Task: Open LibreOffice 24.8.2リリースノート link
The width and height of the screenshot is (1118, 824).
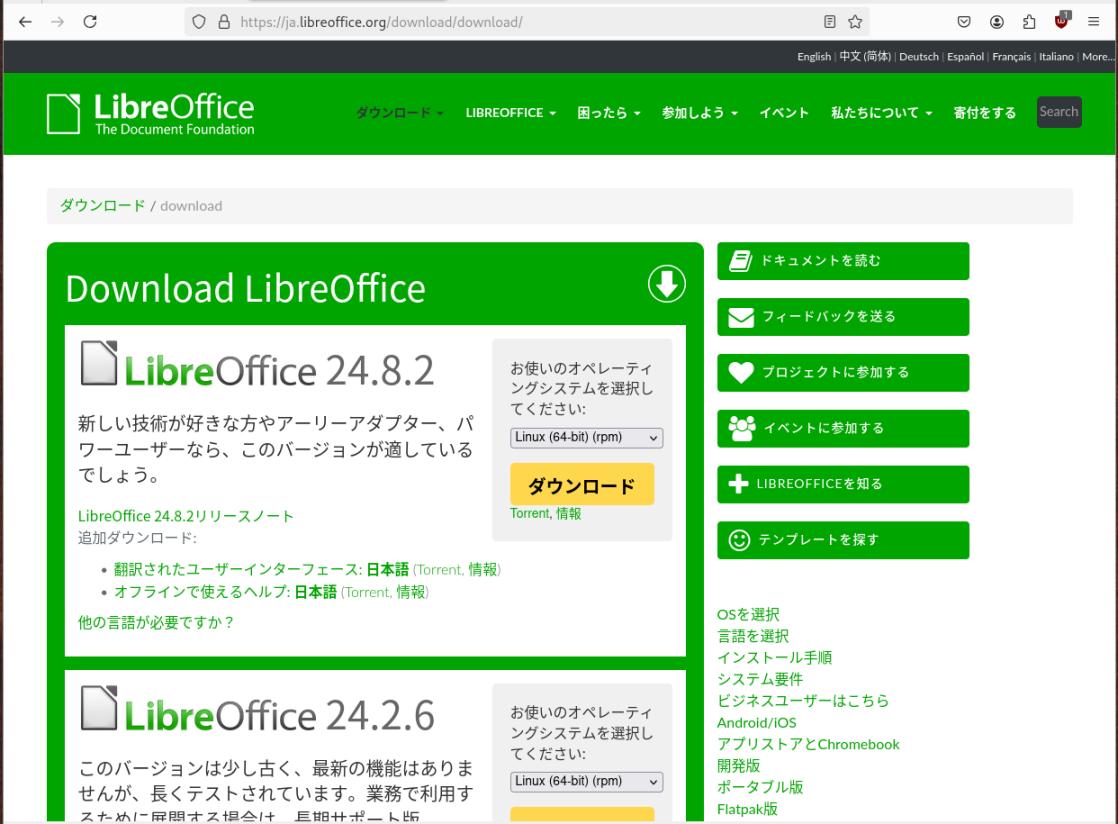Action: click(185, 516)
